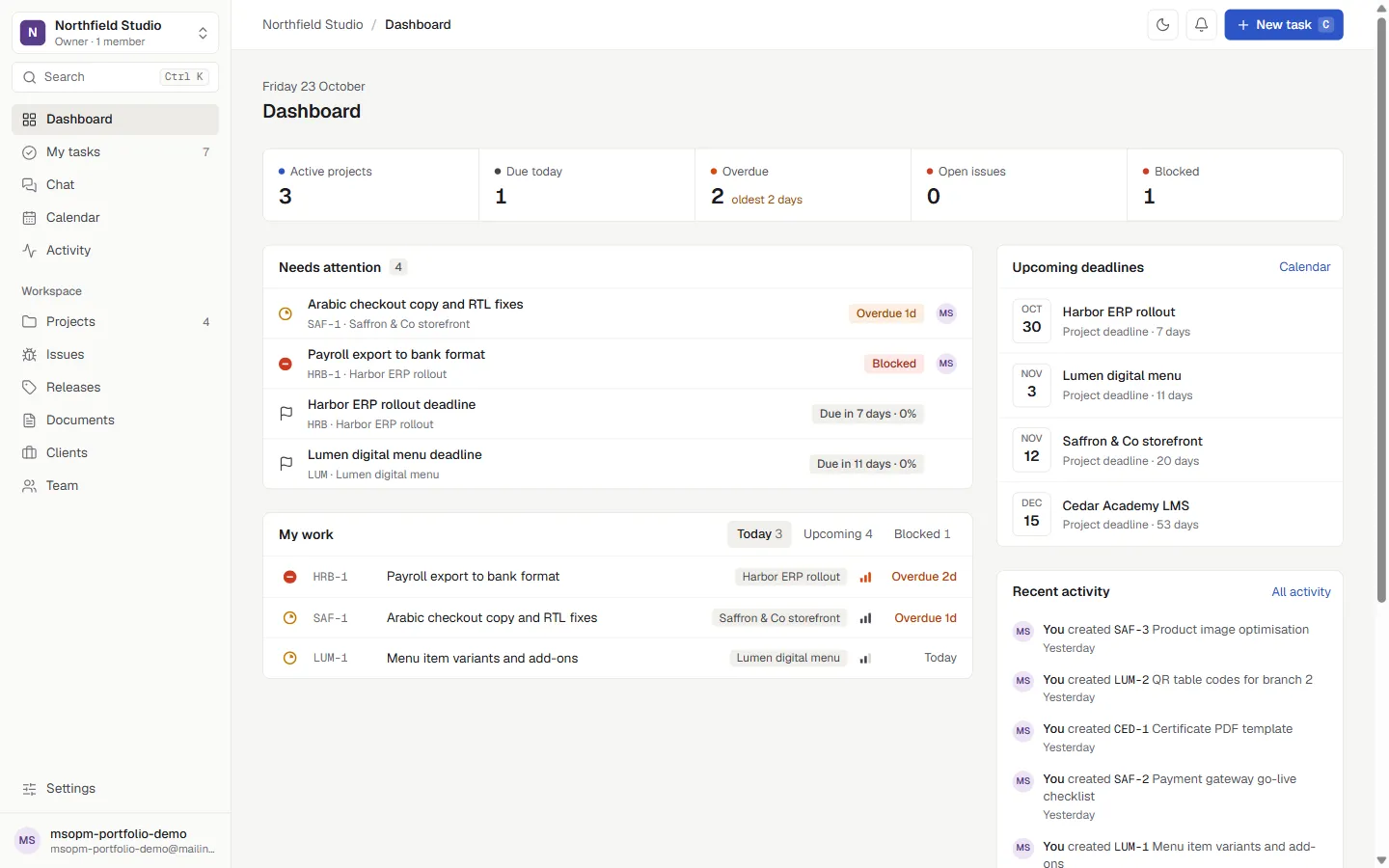The height and width of the screenshot is (868, 1389).
Task: Click the Oct 30 Harbor ERP rollout deadline
Action: tap(1169, 321)
